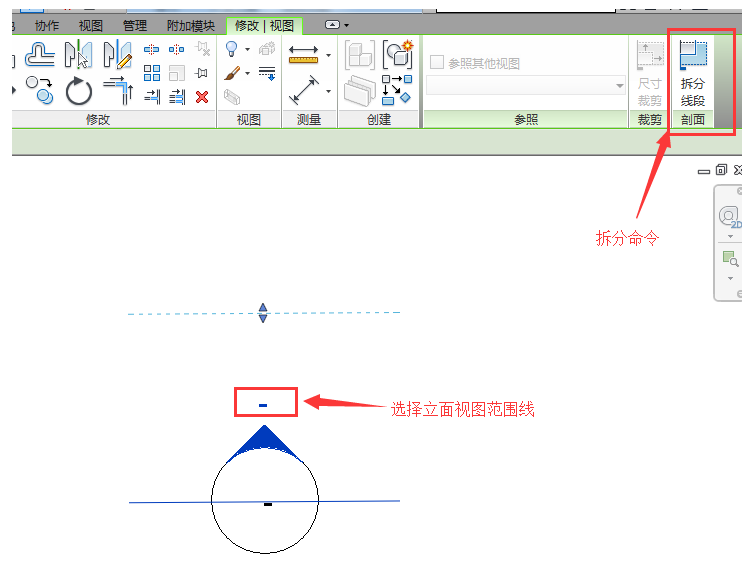Image resolution: width=752 pixels, height=577 pixels.
Task: Open the reference view combo box
Action: click(x=527, y=86)
